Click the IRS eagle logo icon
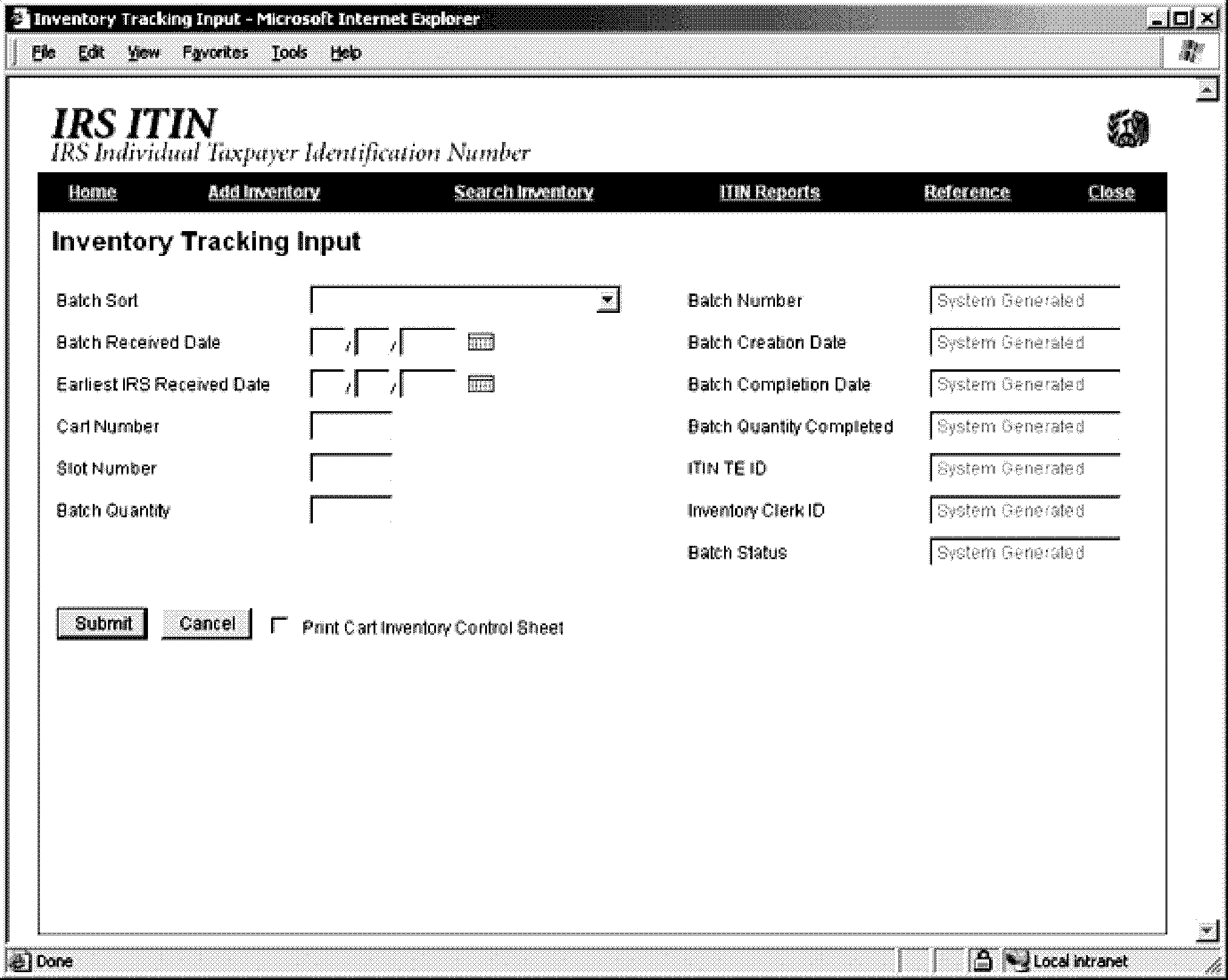1228x980 pixels. (1127, 129)
